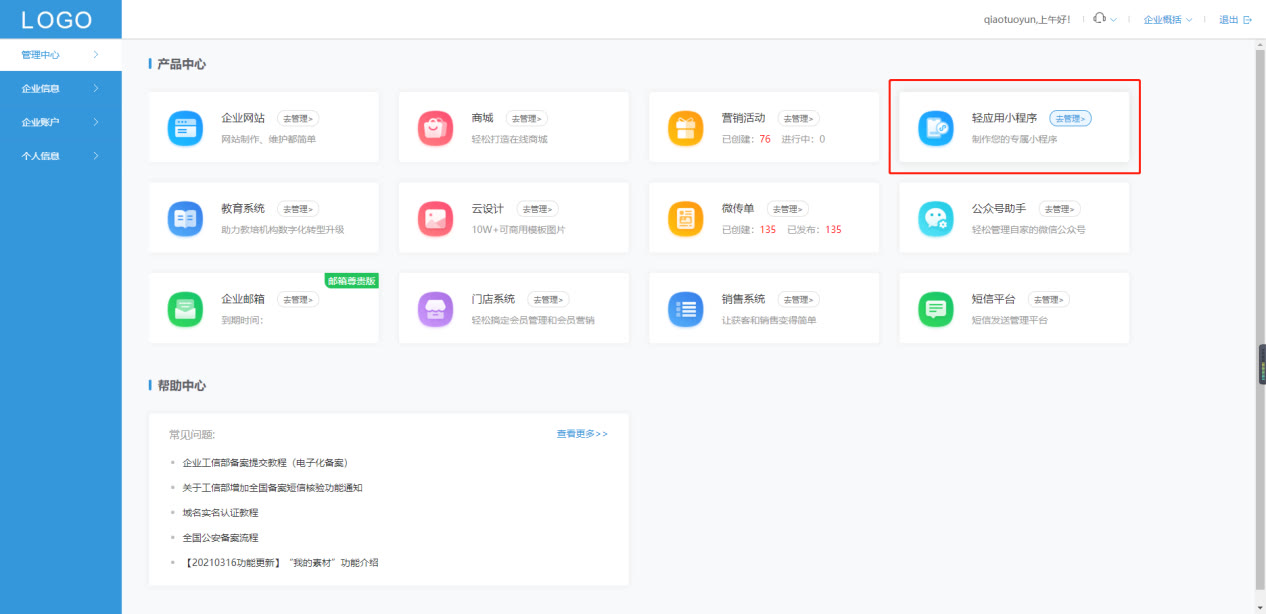Click the 商城 shopping bag icon
Viewport: 1266px width, 614px height.
pos(436,128)
